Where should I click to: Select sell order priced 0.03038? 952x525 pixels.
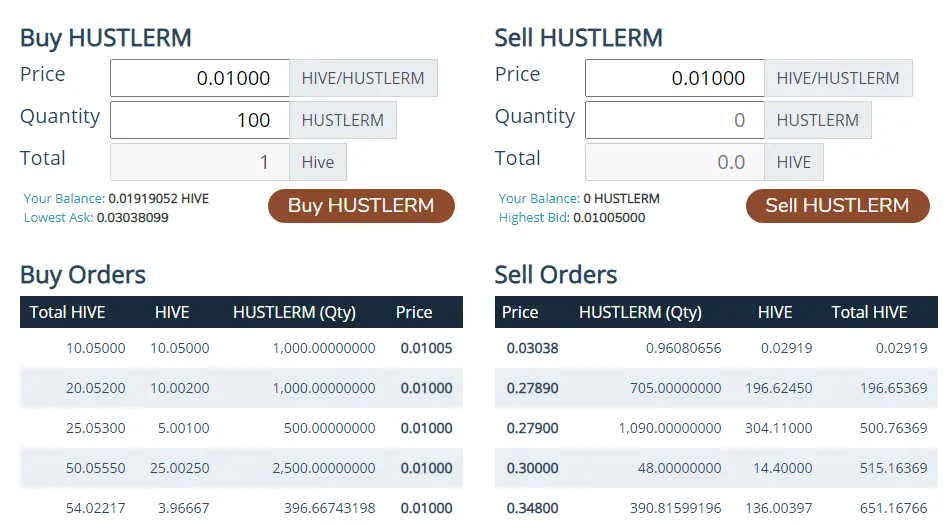[716, 348]
